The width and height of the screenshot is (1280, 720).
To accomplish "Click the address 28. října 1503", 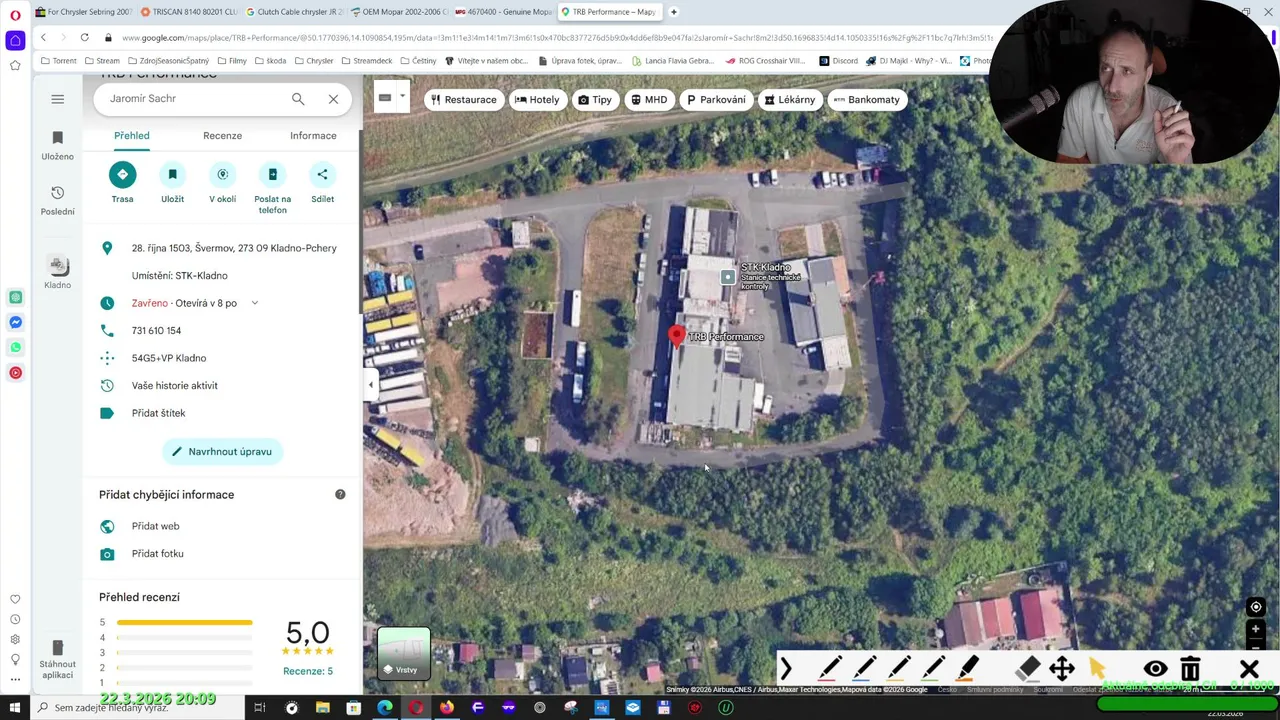I will click(234, 248).
